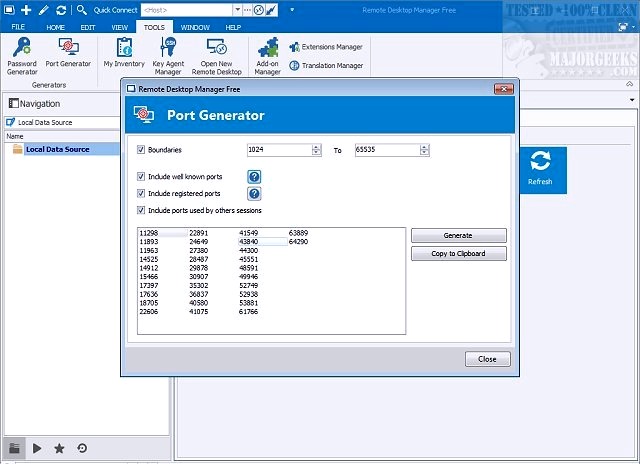The height and width of the screenshot is (464, 640).
Task: Open My Inventory from the ribbon
Action: click(x=124, y=55)
